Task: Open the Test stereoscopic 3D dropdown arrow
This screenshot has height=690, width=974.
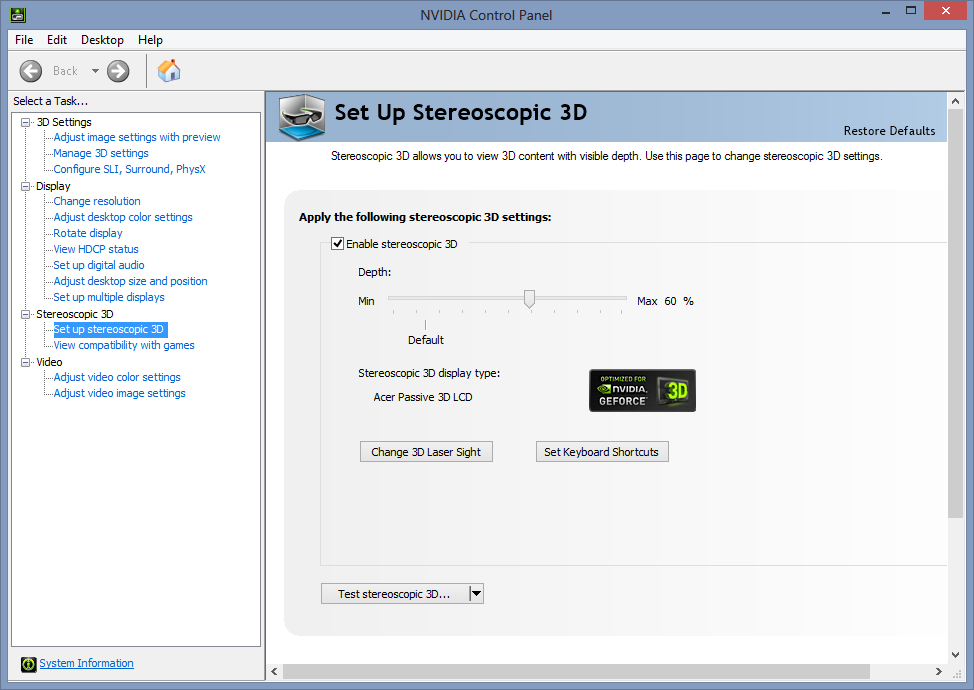Action: 476,594
